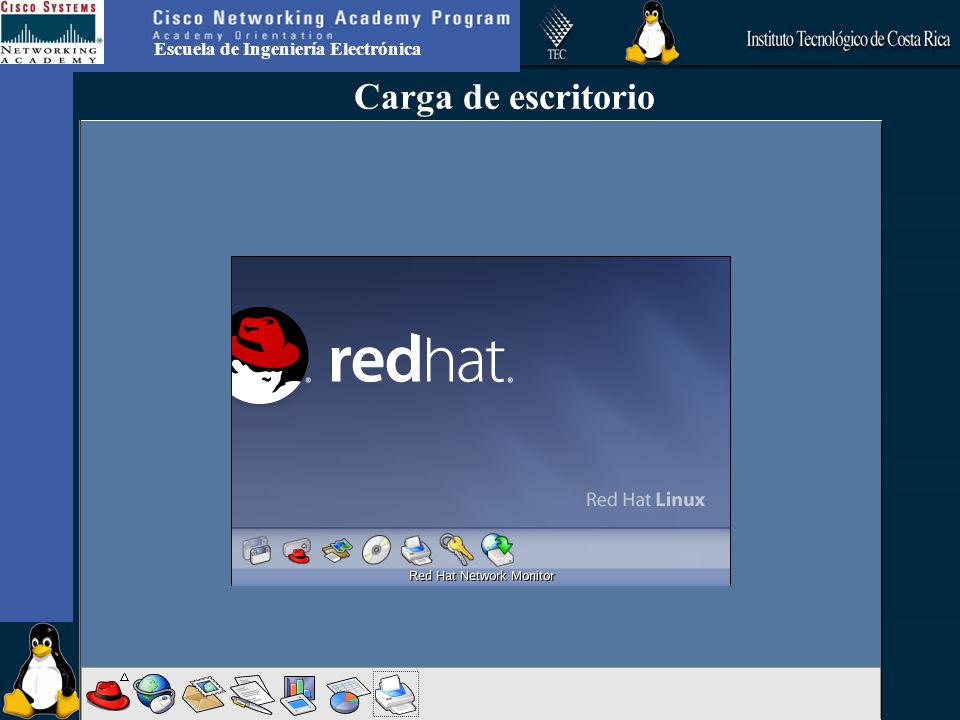
Task: Click the printer icon on splash screen
Action: tap(416, 550)
